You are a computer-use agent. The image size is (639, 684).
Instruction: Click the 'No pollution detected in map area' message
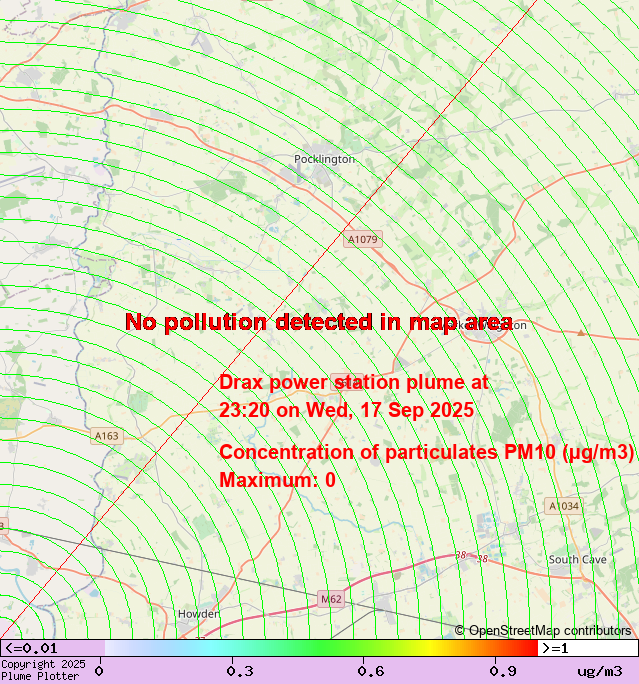(x=318, y=322)
